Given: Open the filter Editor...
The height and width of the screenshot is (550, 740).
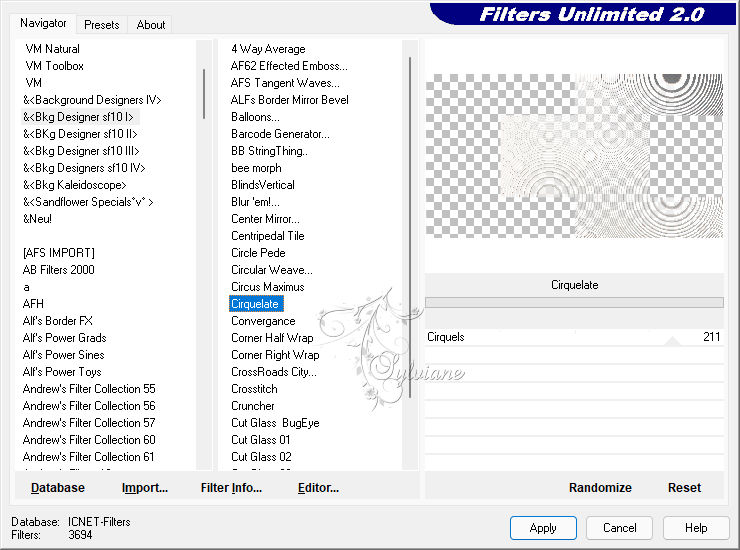Looking at the screenshot, I should [x=319, y=488].
